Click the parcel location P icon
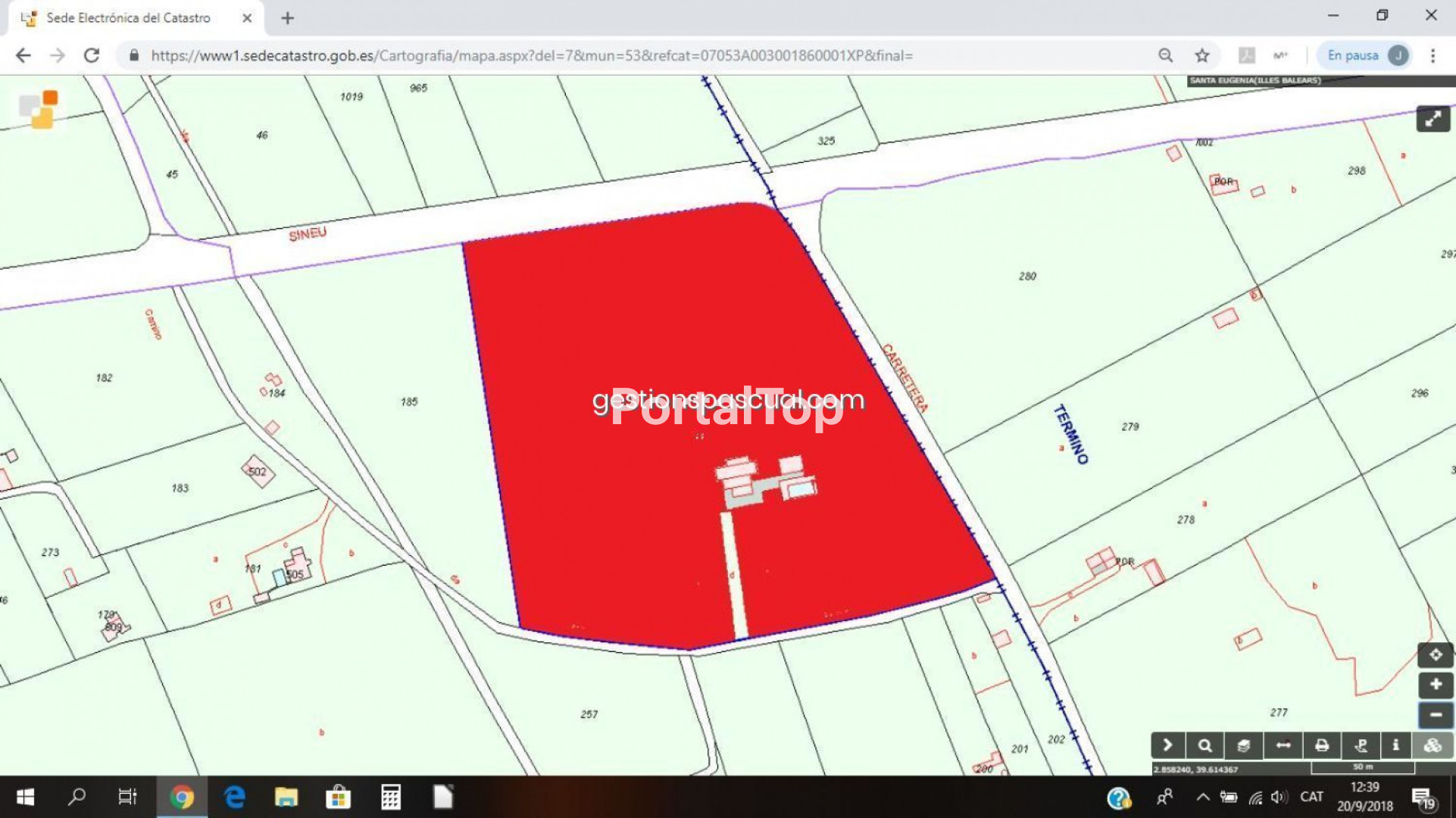Screen dimensions: 1456x818 point(1361,746)
